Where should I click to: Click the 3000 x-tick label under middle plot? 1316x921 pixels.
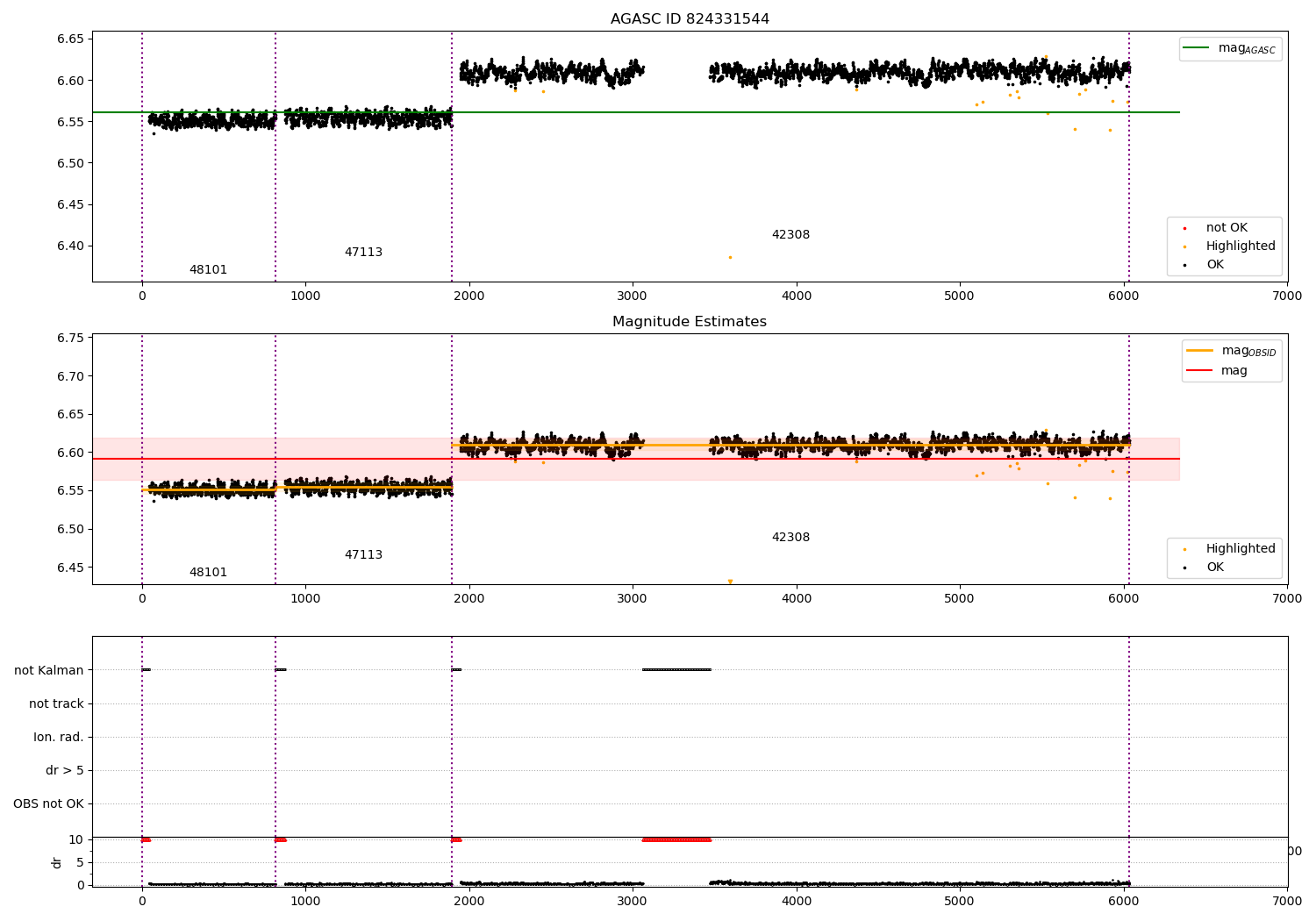(x=633, y=598)
